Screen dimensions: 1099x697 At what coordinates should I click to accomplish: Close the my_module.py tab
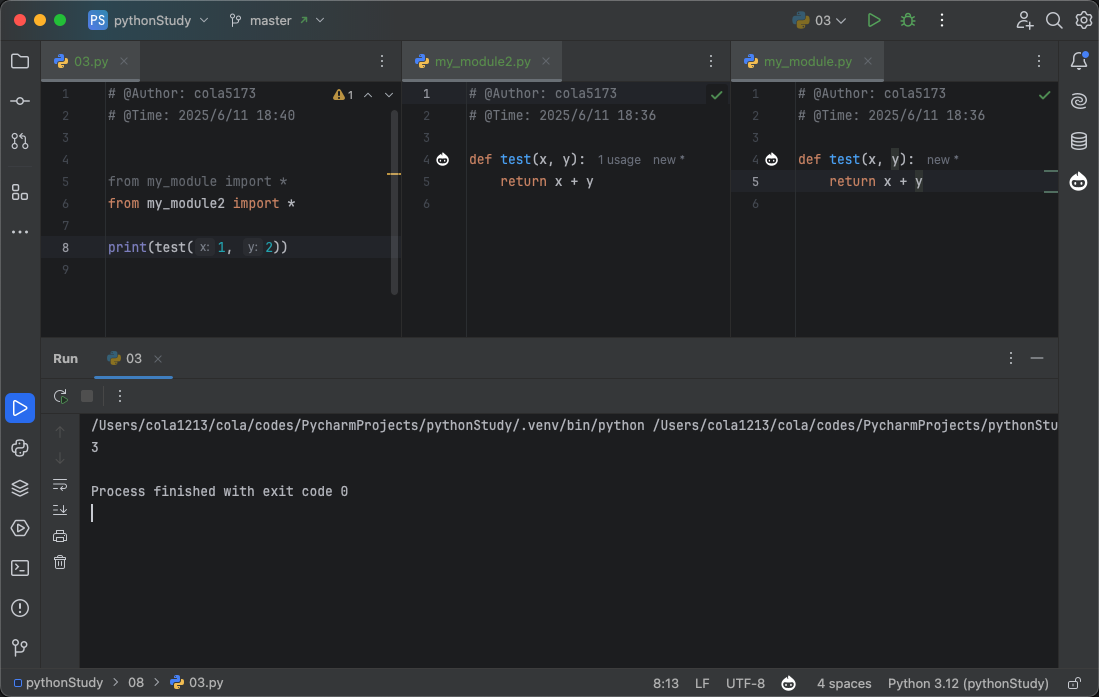pyautogui.click(x=868, y=62)
